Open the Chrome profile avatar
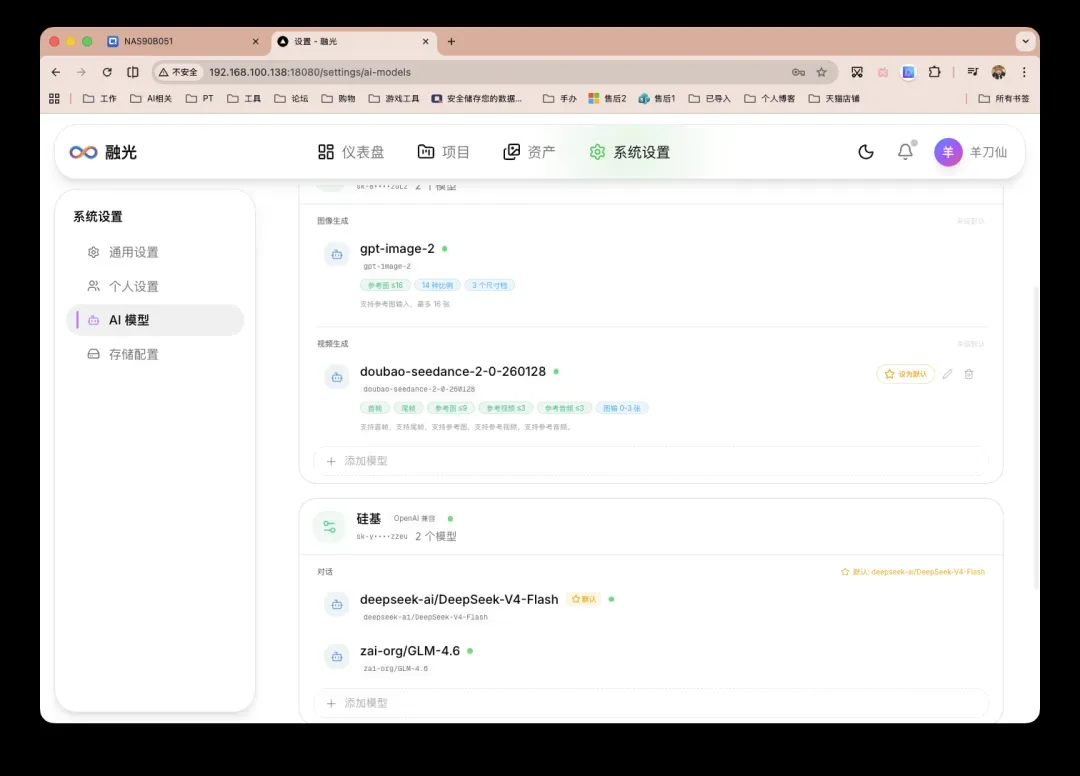This screenshot has height=776, width=1080. pos(999,72)
